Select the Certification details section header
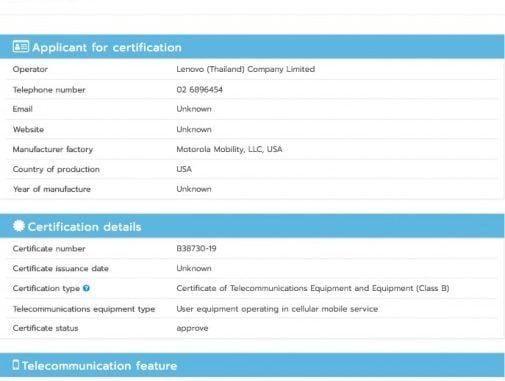Screen dimensions: 505x381 tap(252, 226)
